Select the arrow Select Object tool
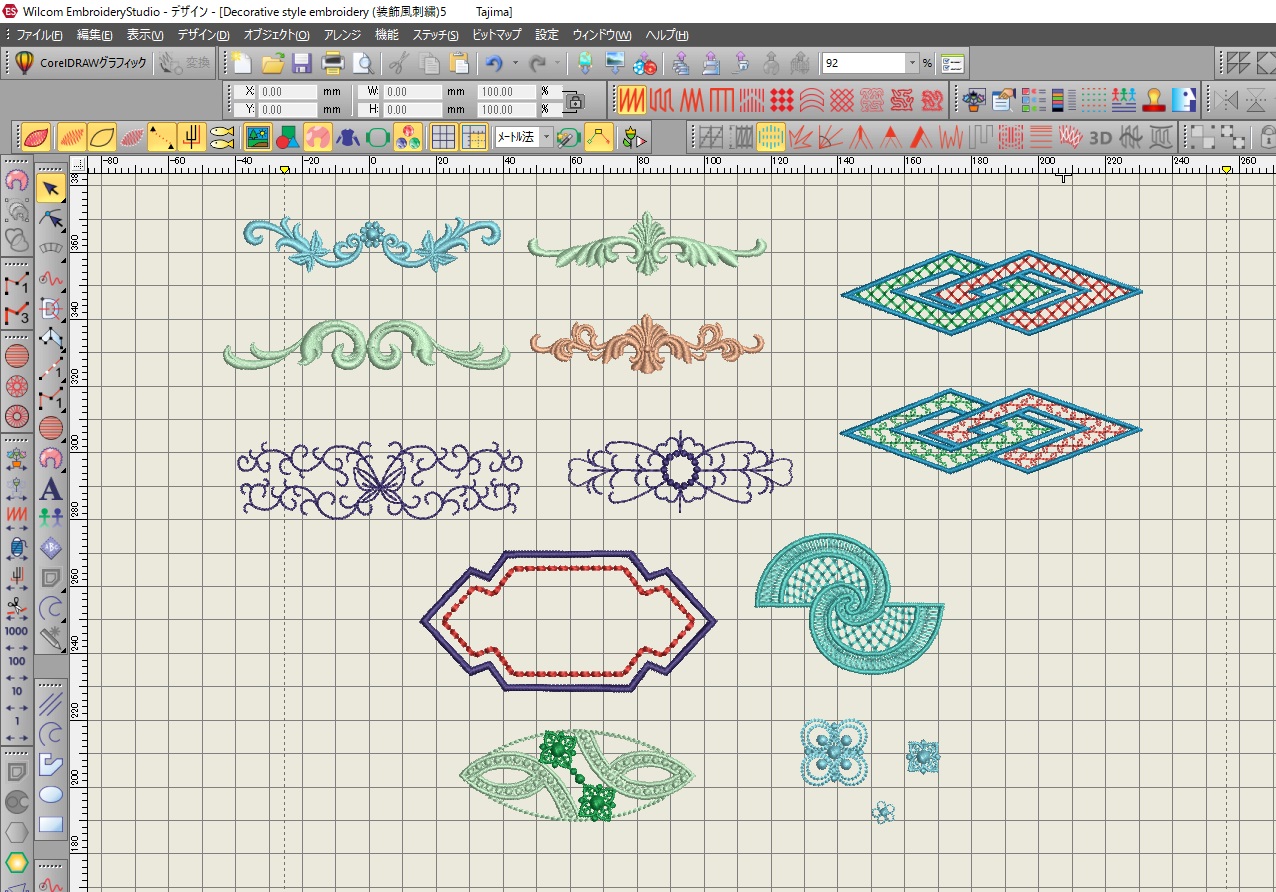Viewport: 1276px width, 892px height. point(51,188)
